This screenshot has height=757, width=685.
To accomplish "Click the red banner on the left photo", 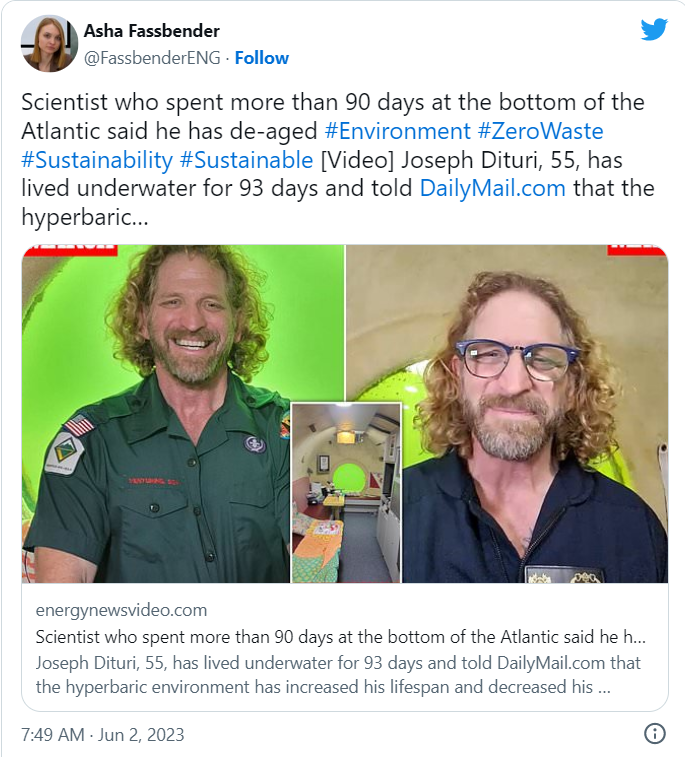I will click(70, 250).
